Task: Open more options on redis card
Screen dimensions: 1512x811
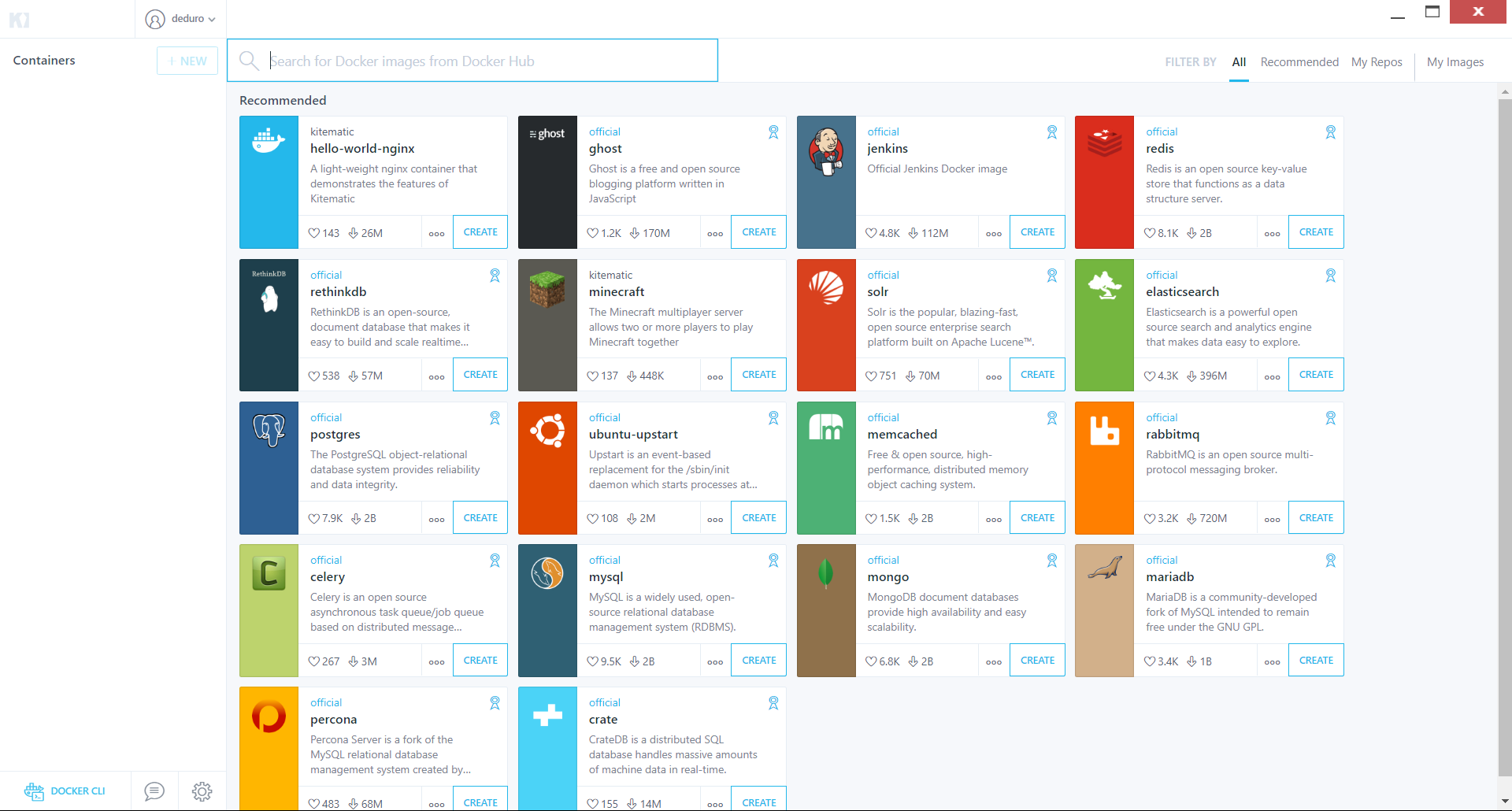Action: point(1272,234)
